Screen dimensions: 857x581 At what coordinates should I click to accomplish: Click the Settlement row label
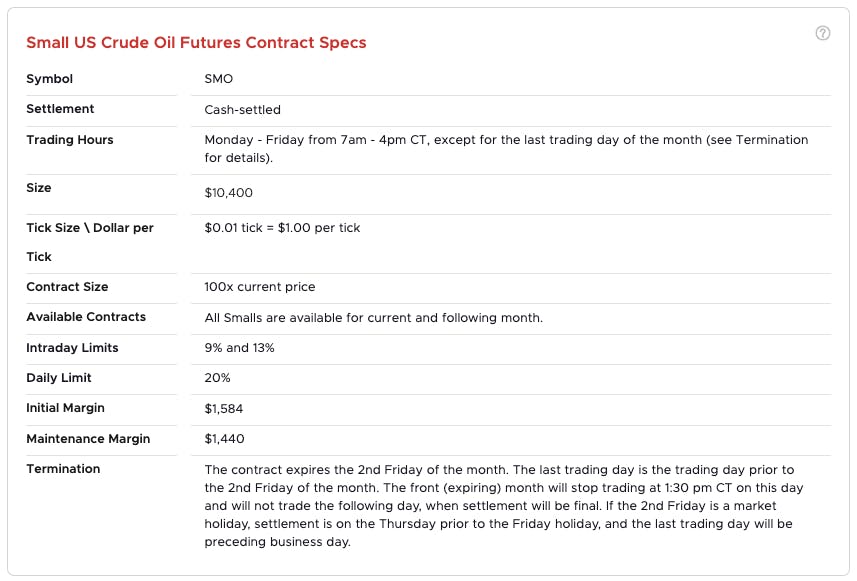pyautogui.click(x=60, y=109)
